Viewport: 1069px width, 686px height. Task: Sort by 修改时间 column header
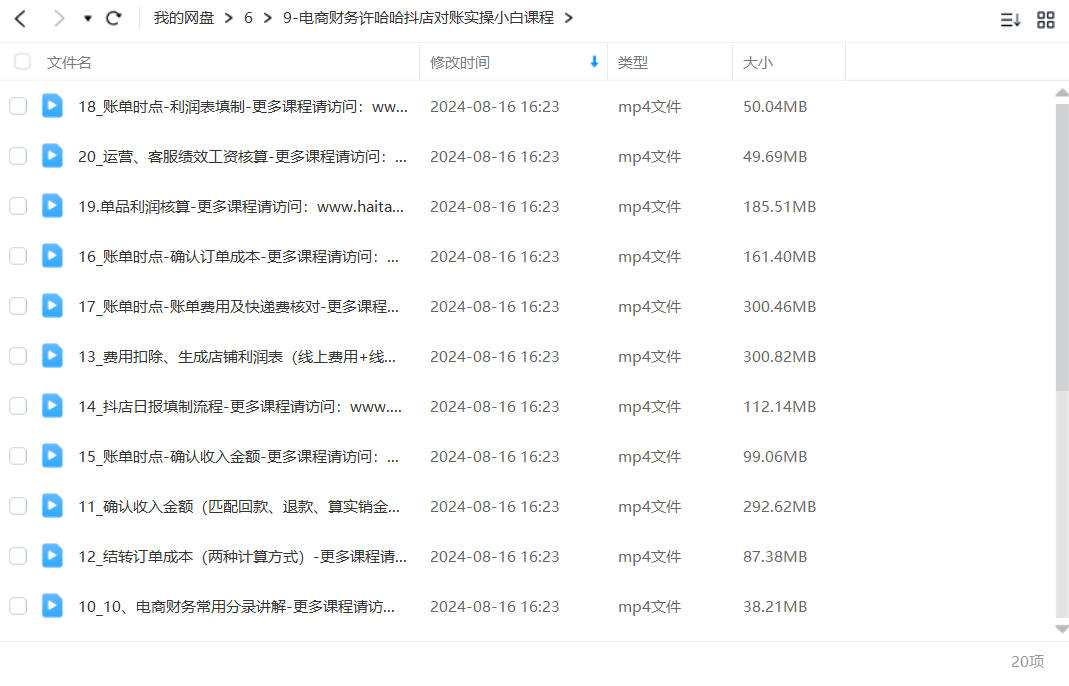pyautogui.click(x=460, y=63)
